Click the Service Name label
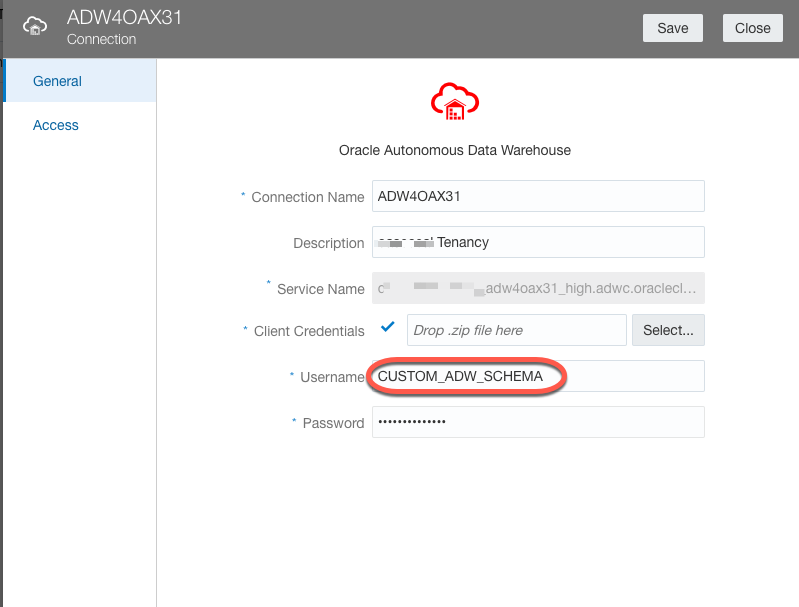799x607 pixels. tap(321, 289)
